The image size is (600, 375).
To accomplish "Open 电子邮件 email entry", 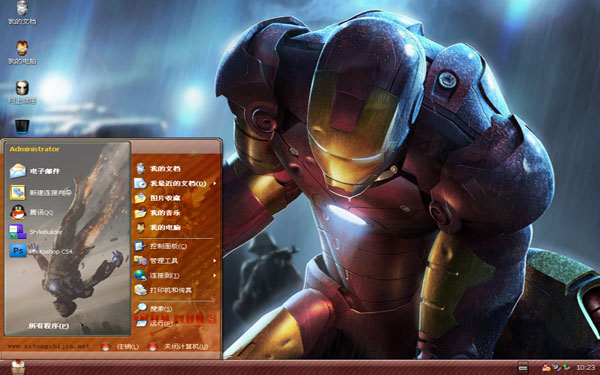I will (x=35, y=171).
